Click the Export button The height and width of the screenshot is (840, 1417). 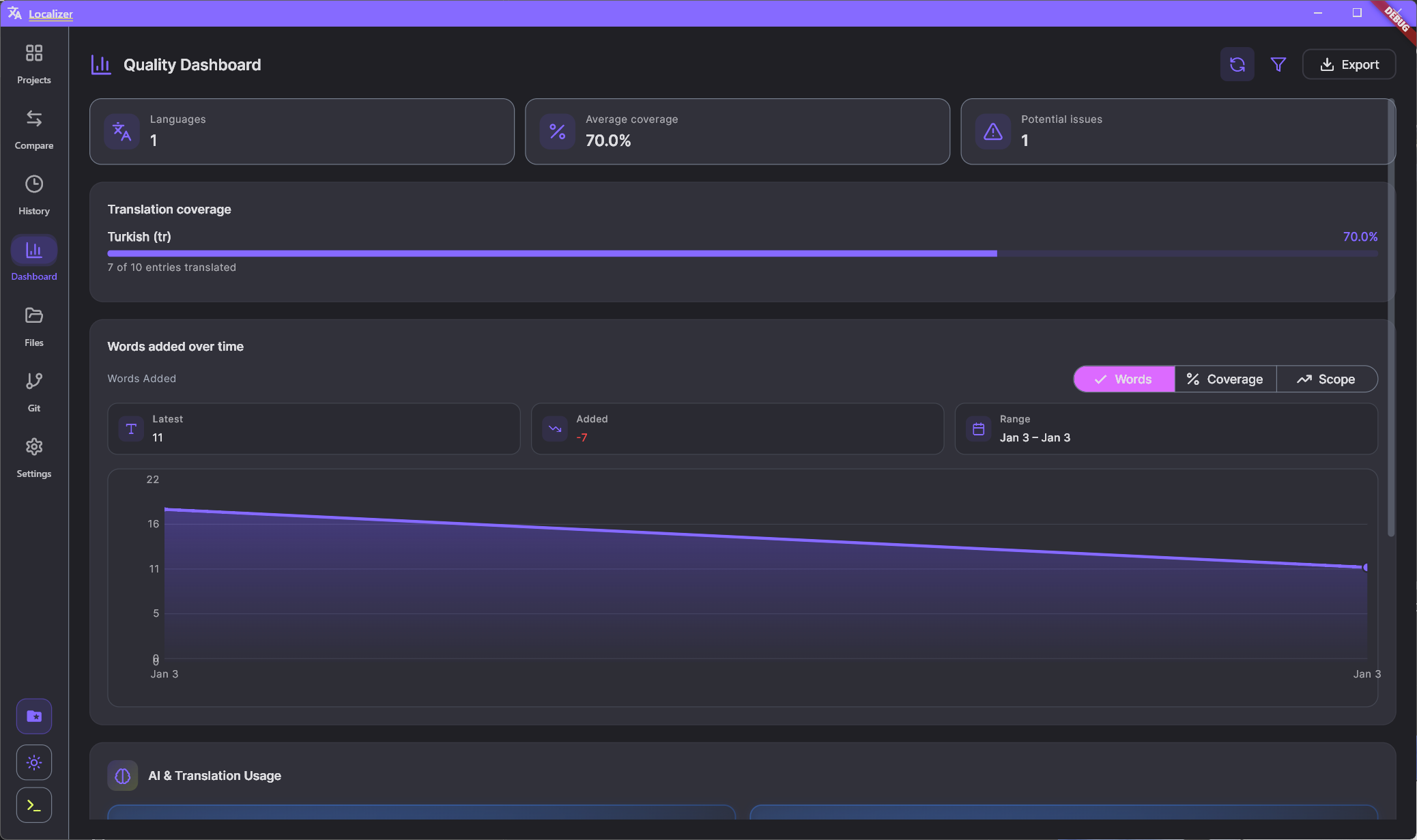point(1349,64)
